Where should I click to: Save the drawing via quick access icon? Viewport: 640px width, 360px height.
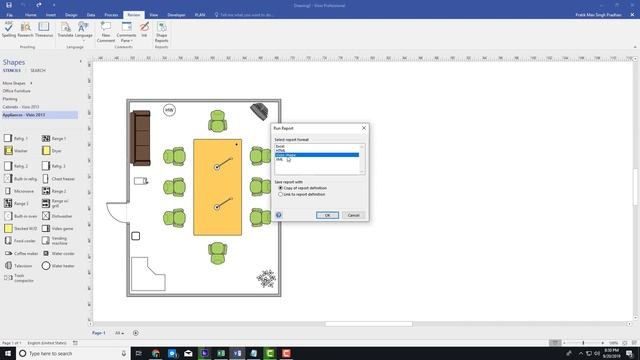pyautogui.click(x=9, y=5)
